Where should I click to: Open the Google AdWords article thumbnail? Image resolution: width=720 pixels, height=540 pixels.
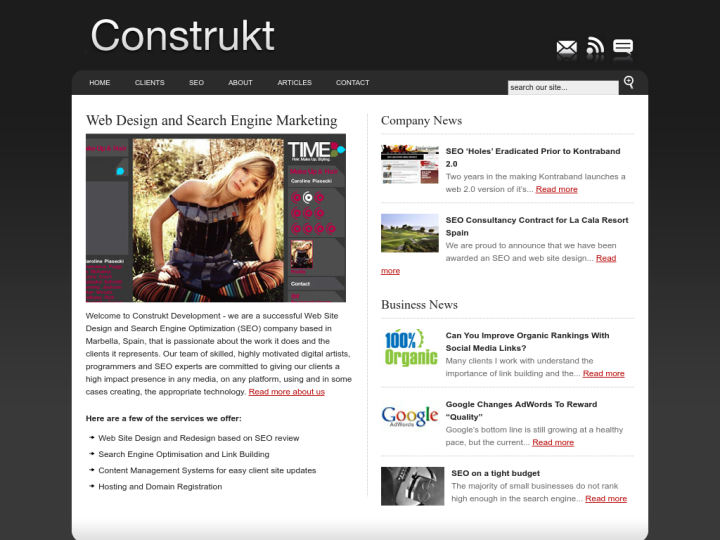pos(410,416)
